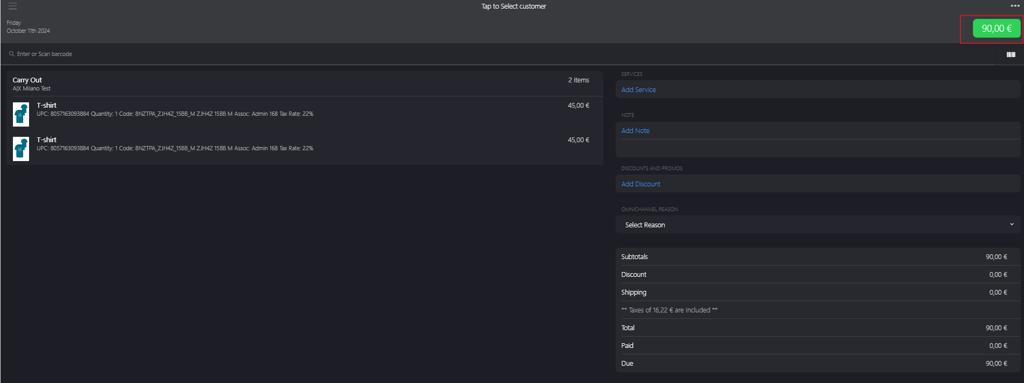Click the second T-shirt 45,00 € price
The width and height of the screenshot is (1024, 383).
(x=578, y=139)
